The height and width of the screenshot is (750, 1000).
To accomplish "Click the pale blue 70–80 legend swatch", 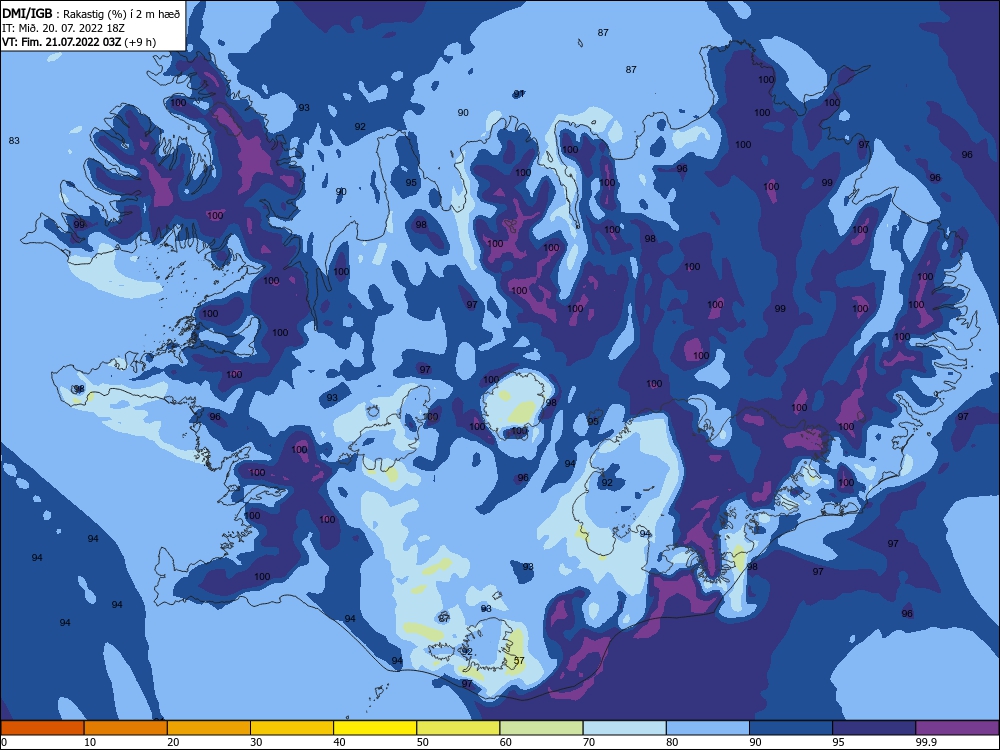I will (624, 728).
